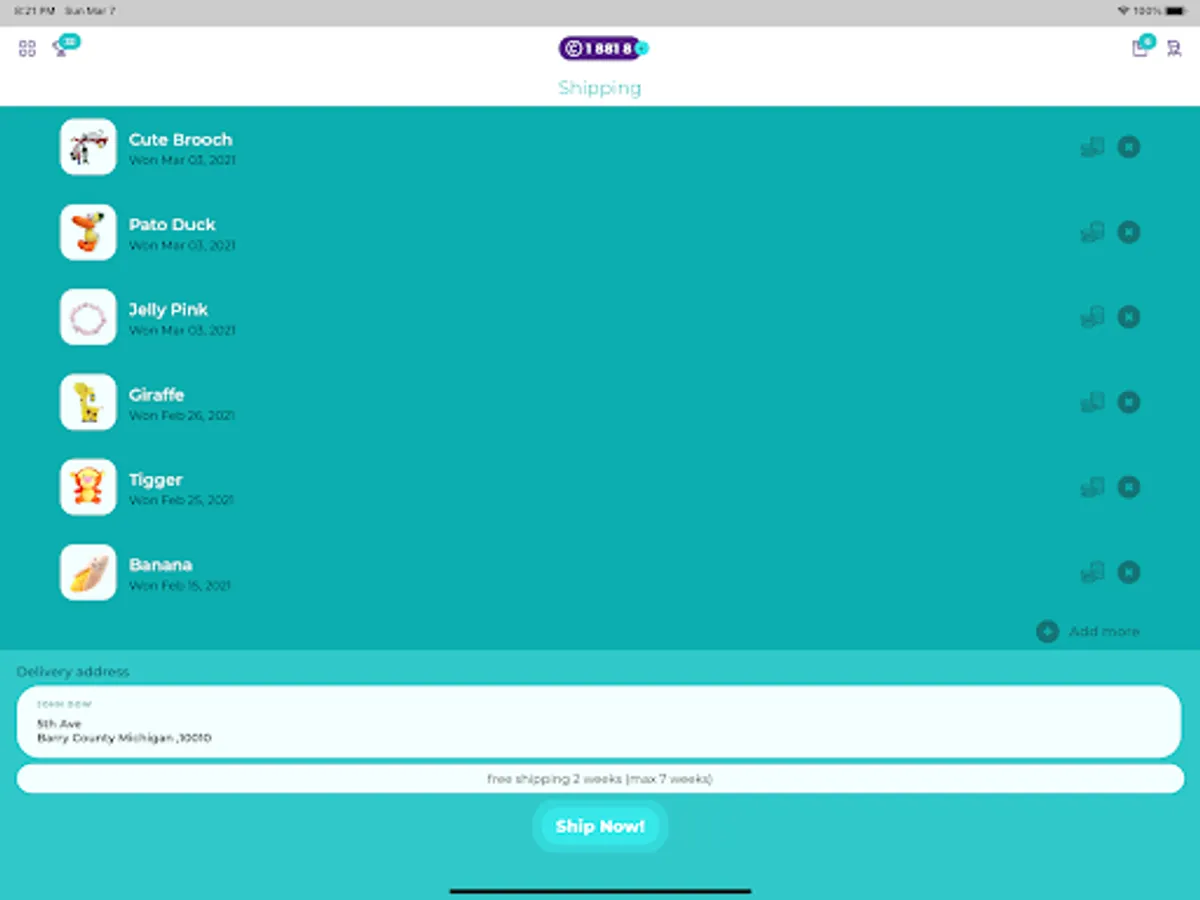Open Giraffe prize thumbnail
1200x900 pixels.
pyautogui.click(x=88, y=402)
